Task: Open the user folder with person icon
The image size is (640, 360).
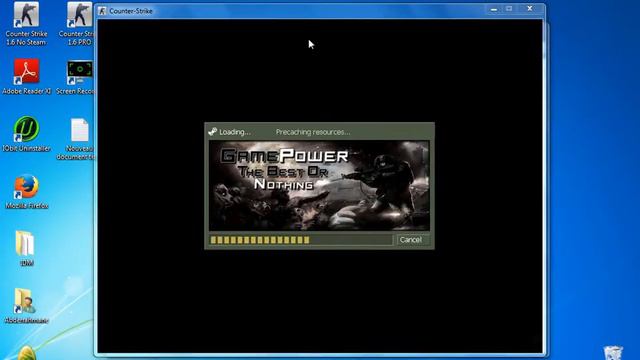Action: pos(26,305)
